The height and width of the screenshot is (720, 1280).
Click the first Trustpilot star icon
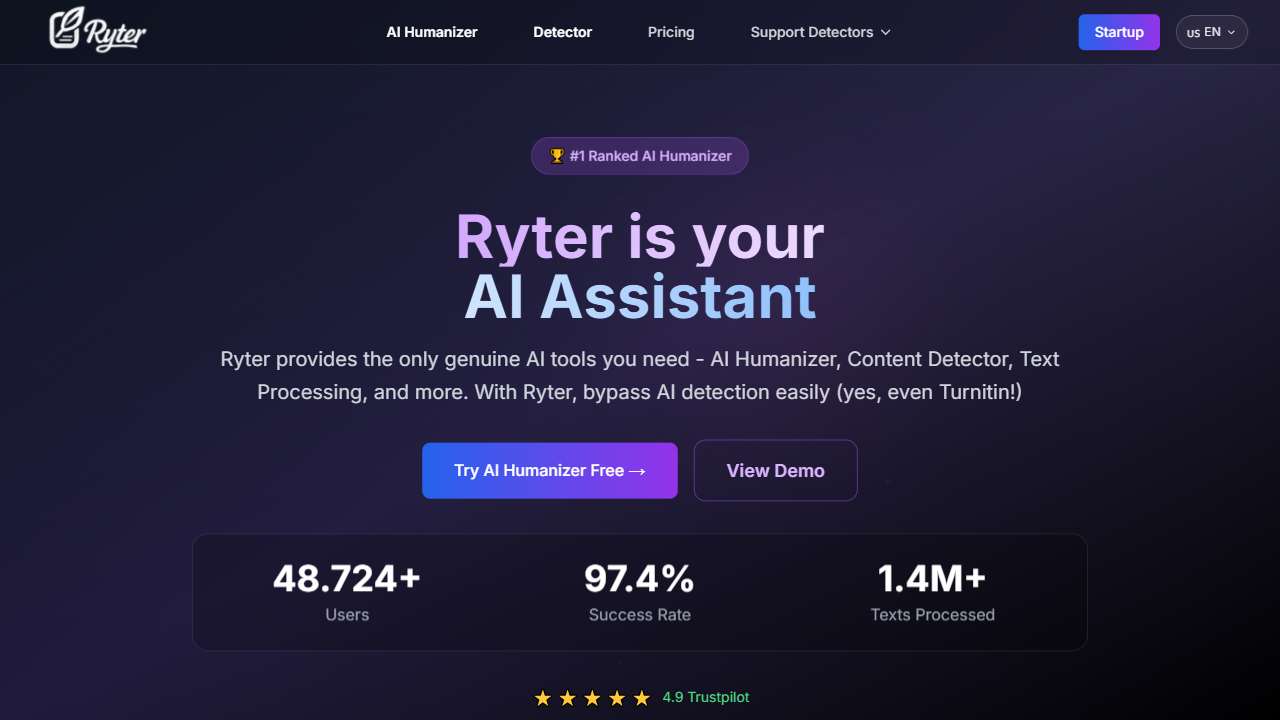[x=543, y=698]
